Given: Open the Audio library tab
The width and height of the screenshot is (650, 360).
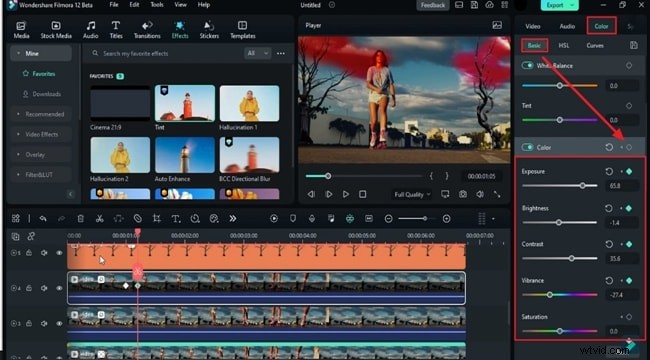Looking at the screenshot, I should coord(90,30).
